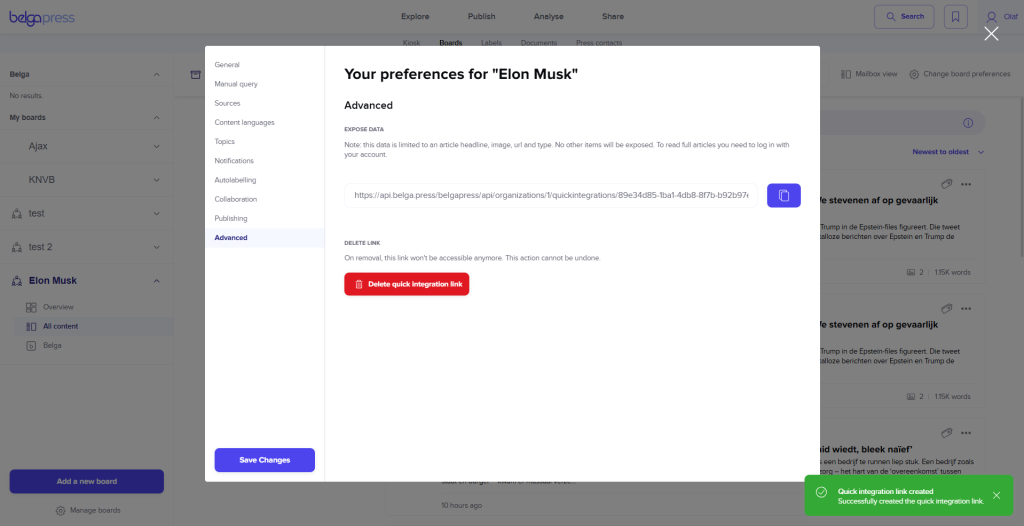The width and height of the screenshot is (1024, 526).
Task: Copy the quick integration link to clipboard
Action: tap(783, 195)
